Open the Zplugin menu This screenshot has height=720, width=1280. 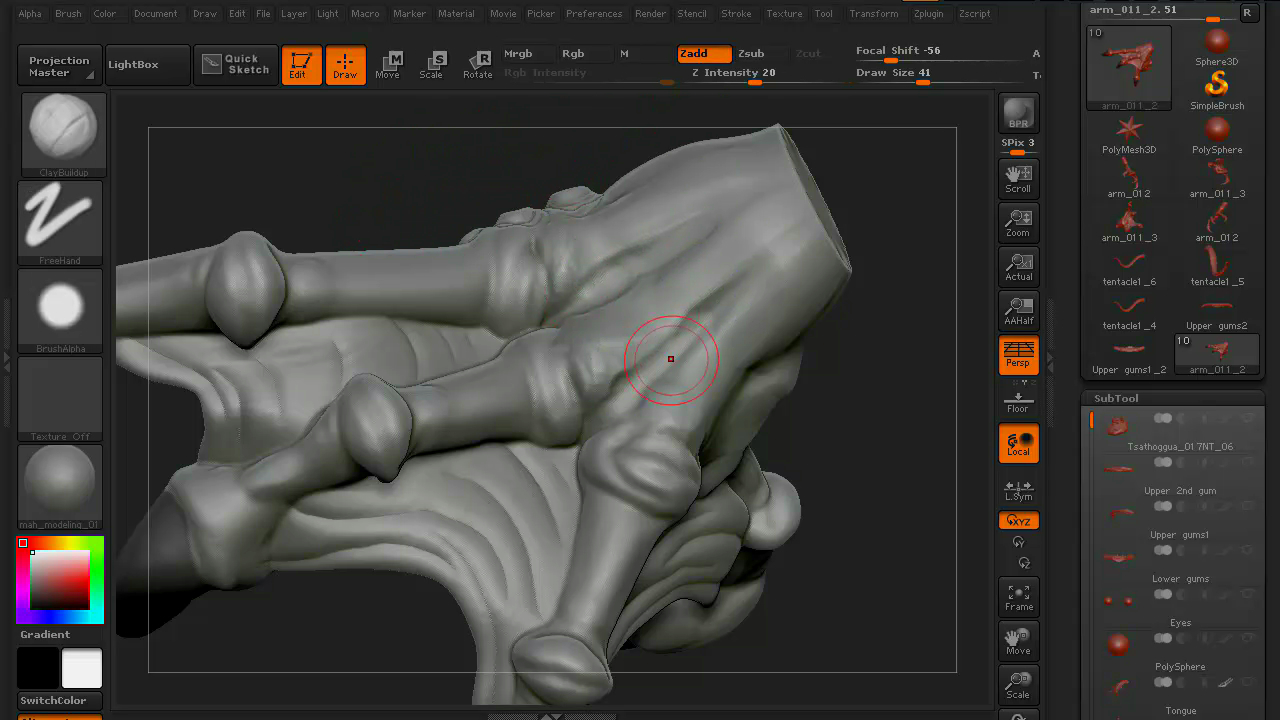(x=927, y=14)
